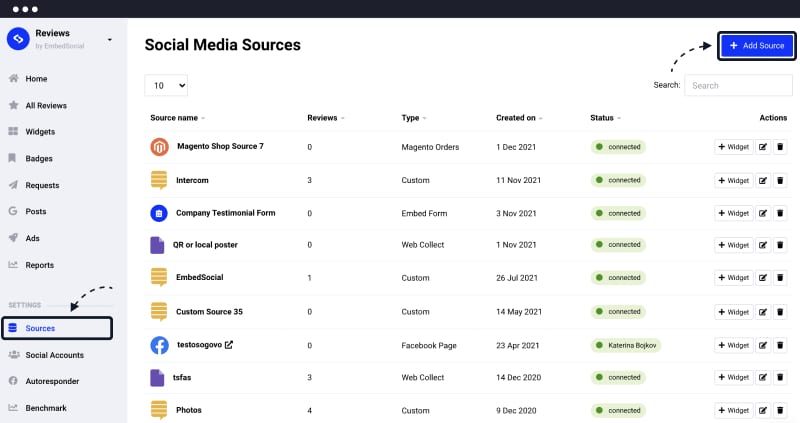Open Benchmark in the sidebar
The width and height of the screenshot is (800, 423).
(x=46, y=408)
